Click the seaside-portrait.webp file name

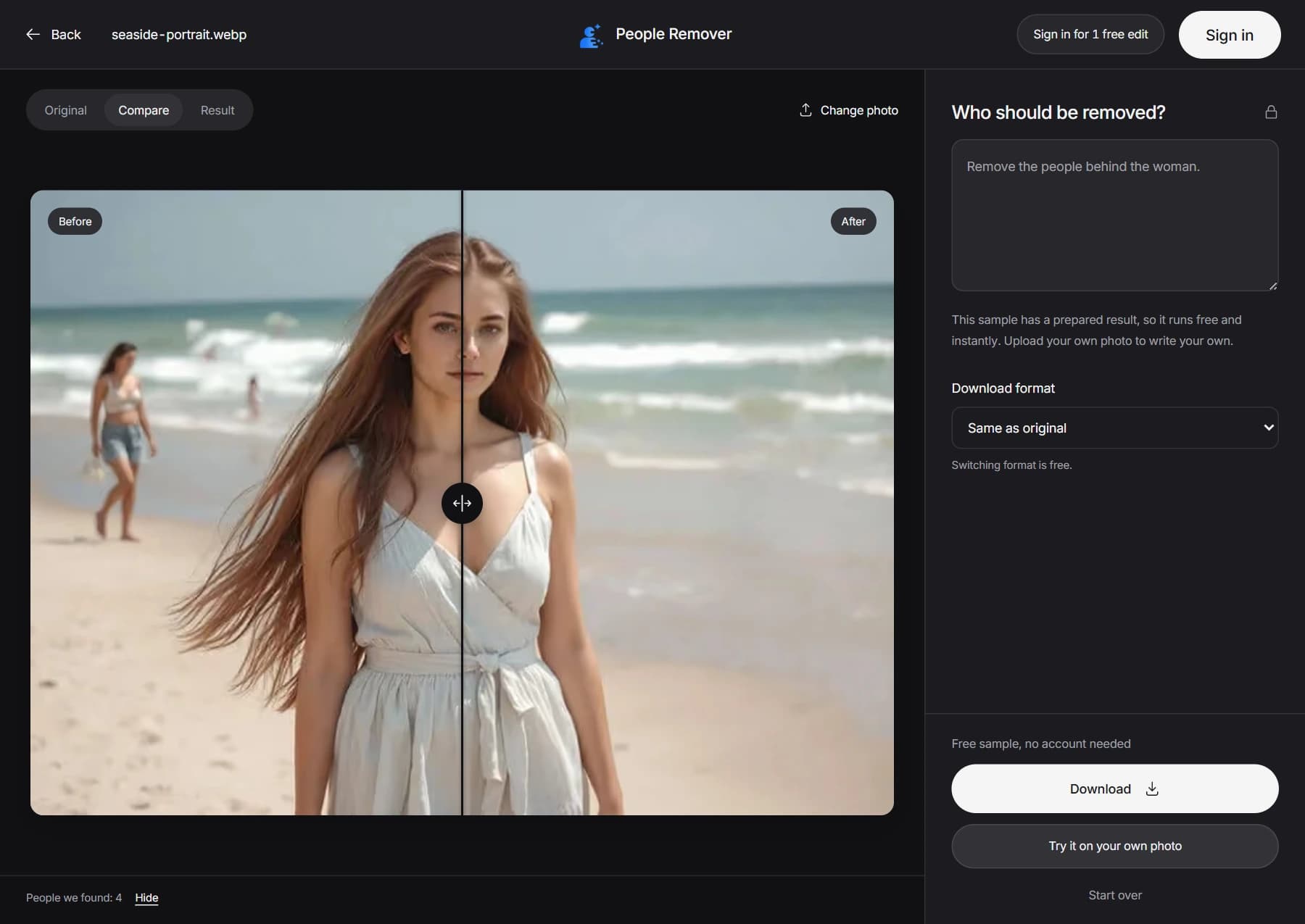coord(179,34)
